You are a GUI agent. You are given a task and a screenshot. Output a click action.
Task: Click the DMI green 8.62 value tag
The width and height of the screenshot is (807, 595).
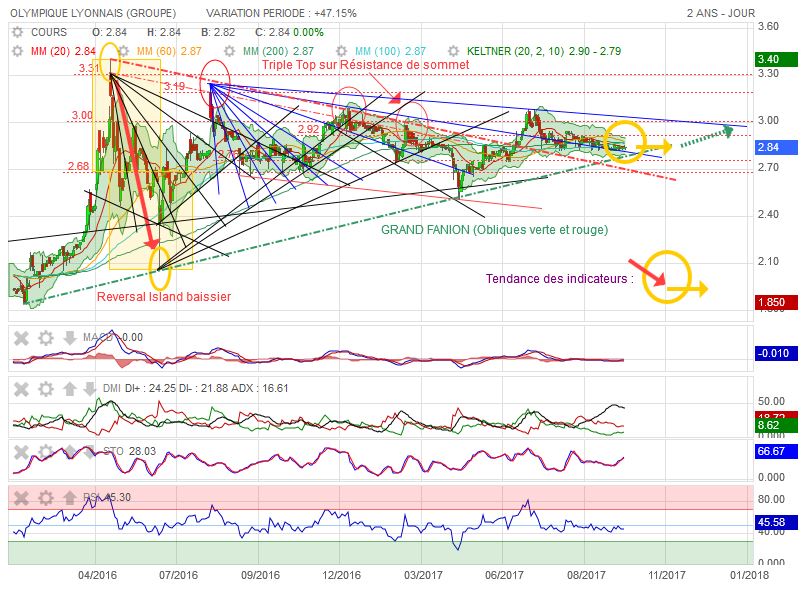pos(776,425)
